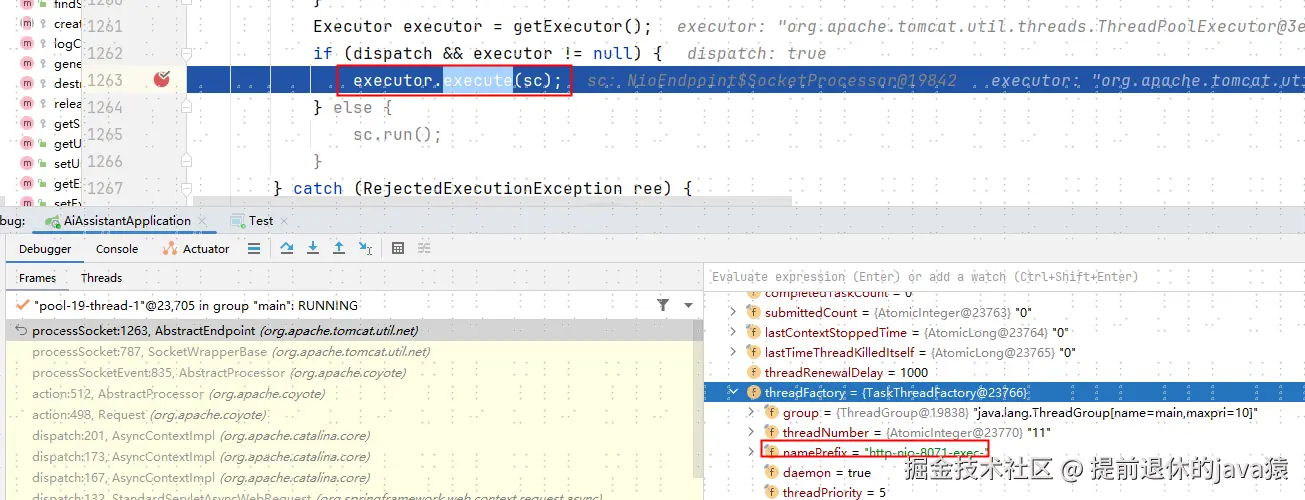Click the Step Out arrow icon

point(339,248)
